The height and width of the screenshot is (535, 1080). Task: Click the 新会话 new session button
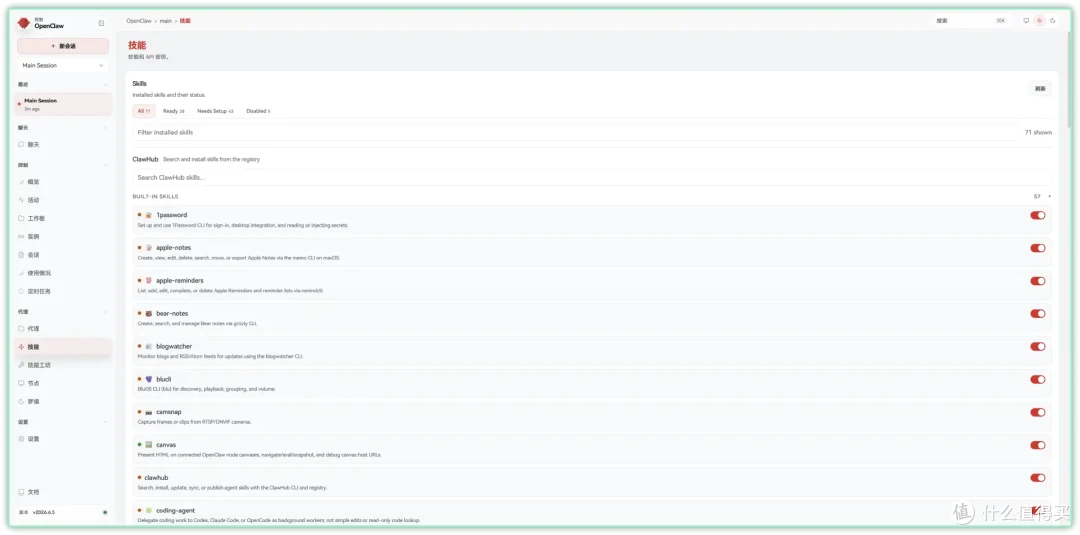(63, 46)
